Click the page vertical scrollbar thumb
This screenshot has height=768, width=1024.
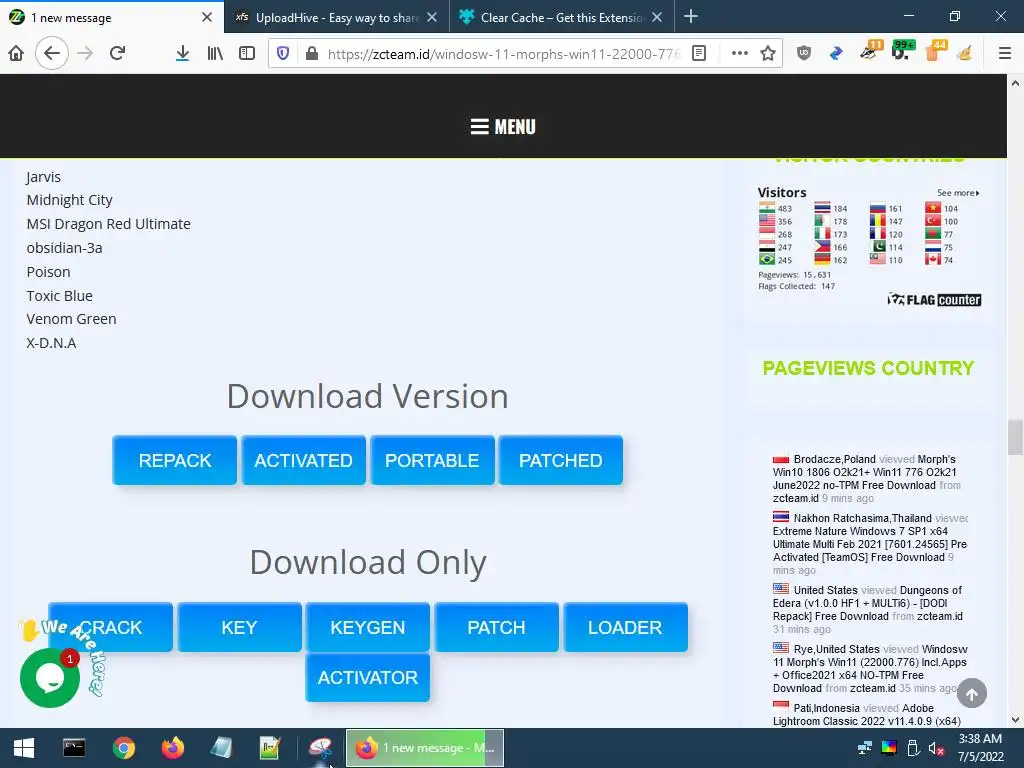1015,437
